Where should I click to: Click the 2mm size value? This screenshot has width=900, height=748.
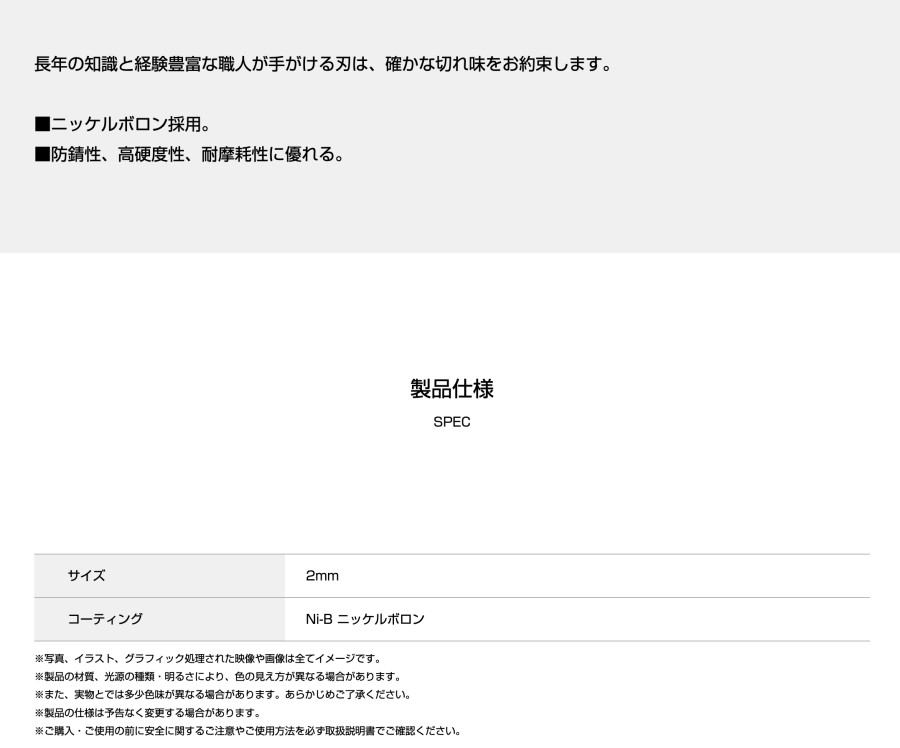pyautogui.click(x=322, y=576)
